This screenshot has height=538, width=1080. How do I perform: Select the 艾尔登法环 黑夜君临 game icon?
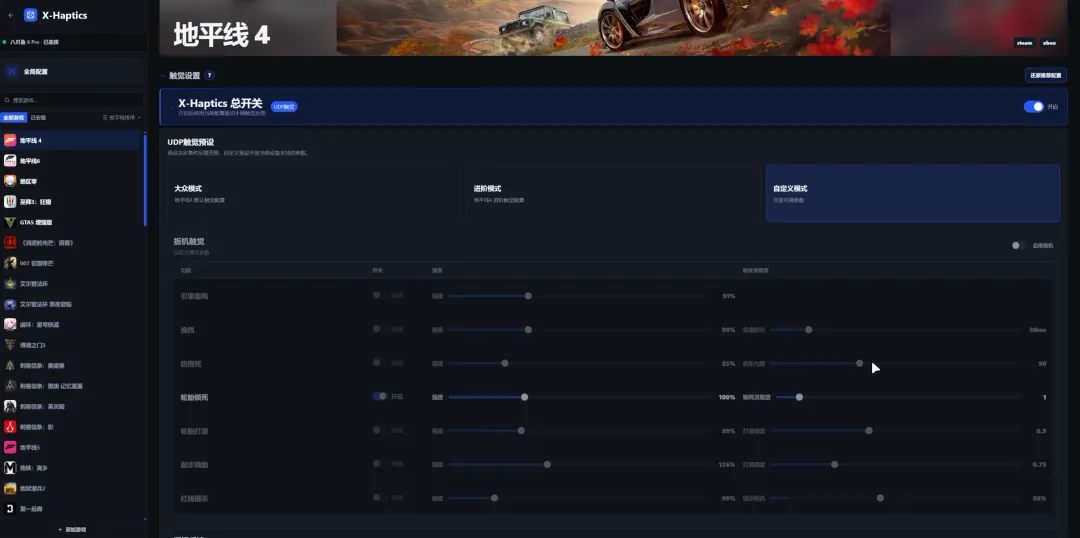coord(10,304)
